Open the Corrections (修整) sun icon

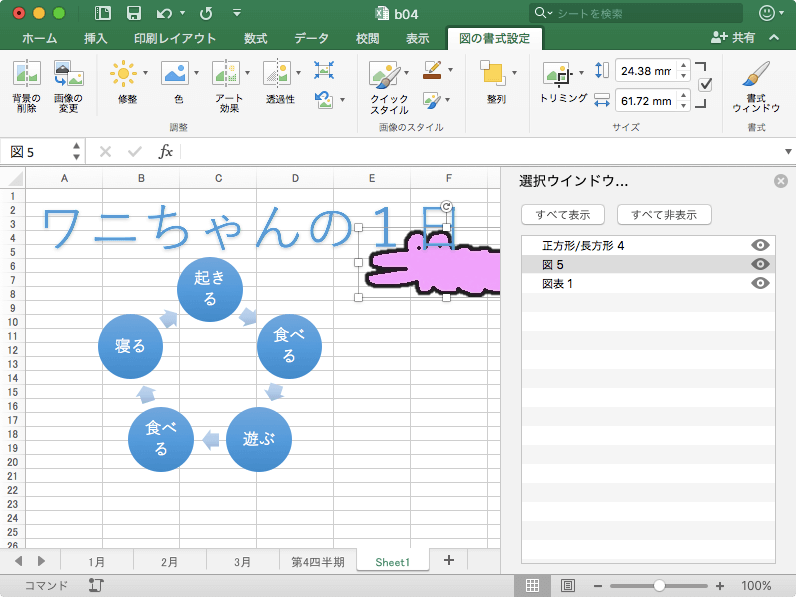[123, 74]
